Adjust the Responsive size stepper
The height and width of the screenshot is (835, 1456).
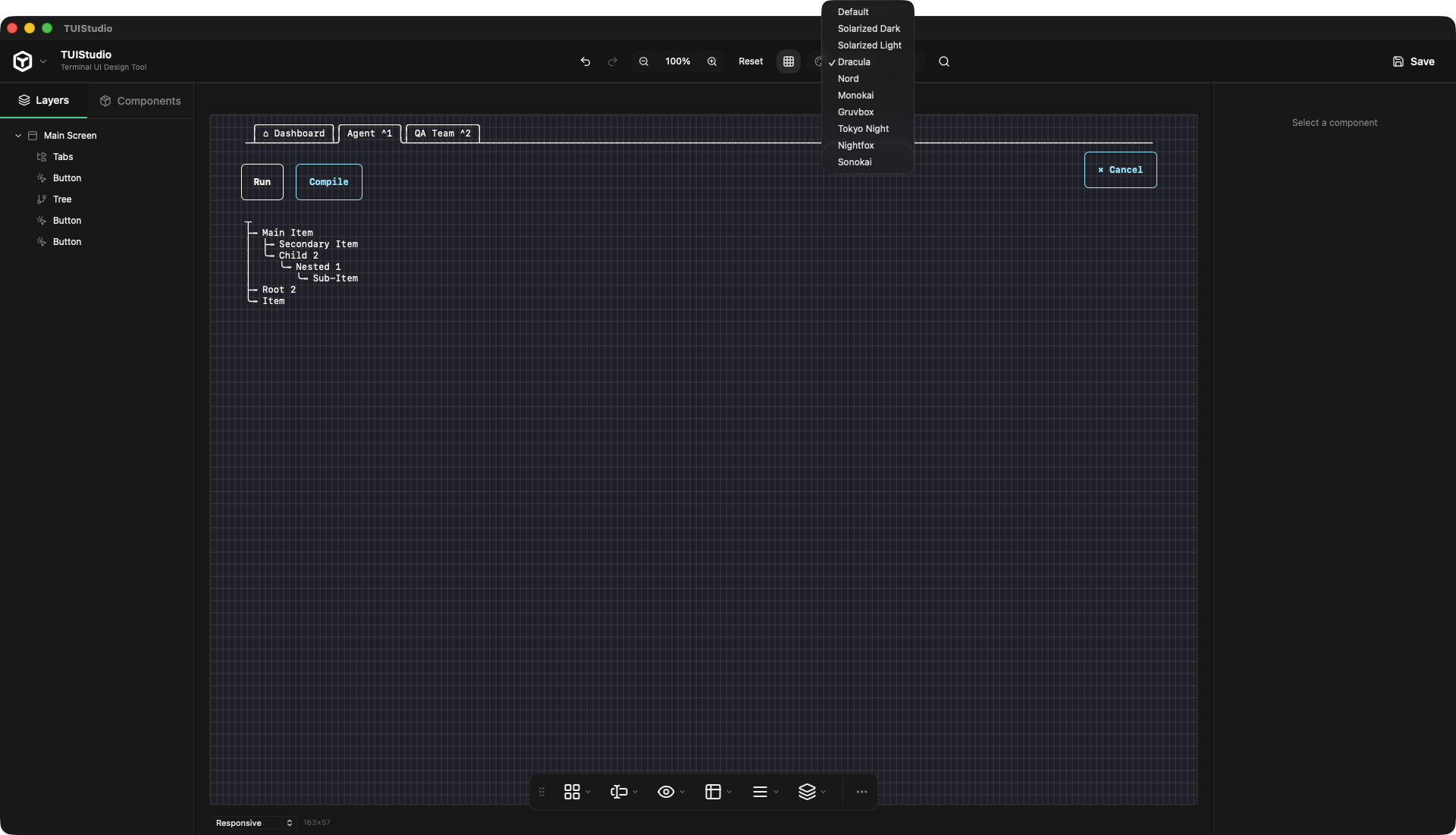(x=289, y=823)
